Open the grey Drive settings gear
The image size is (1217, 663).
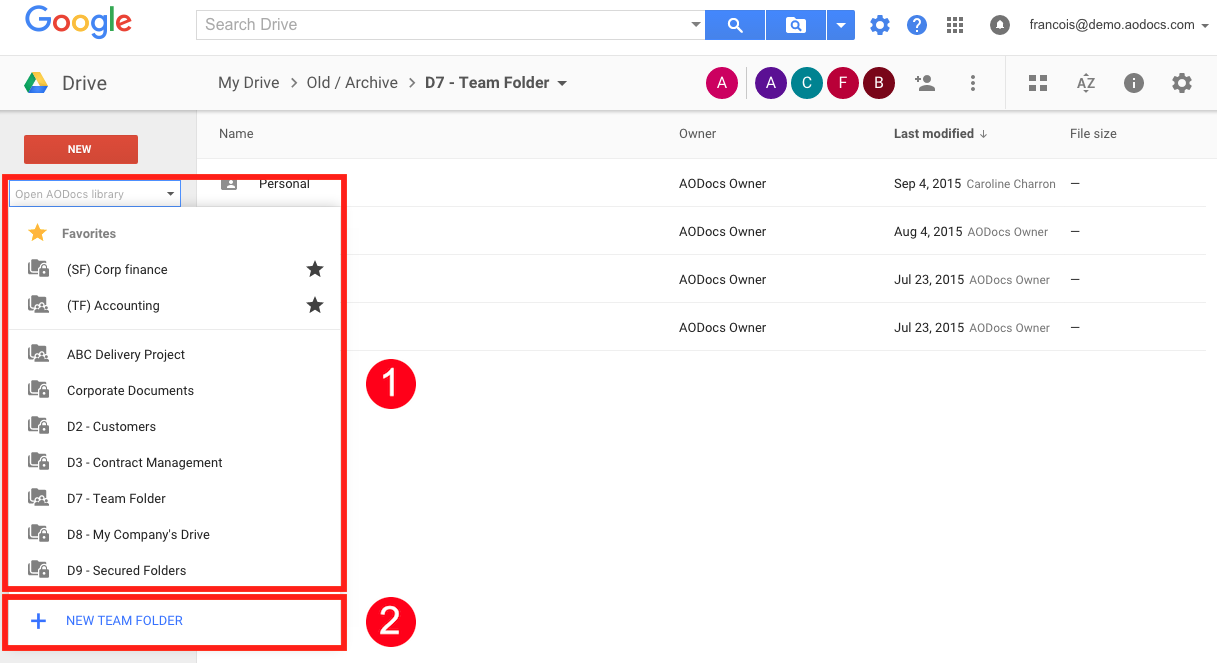(x=1182, y=83)
